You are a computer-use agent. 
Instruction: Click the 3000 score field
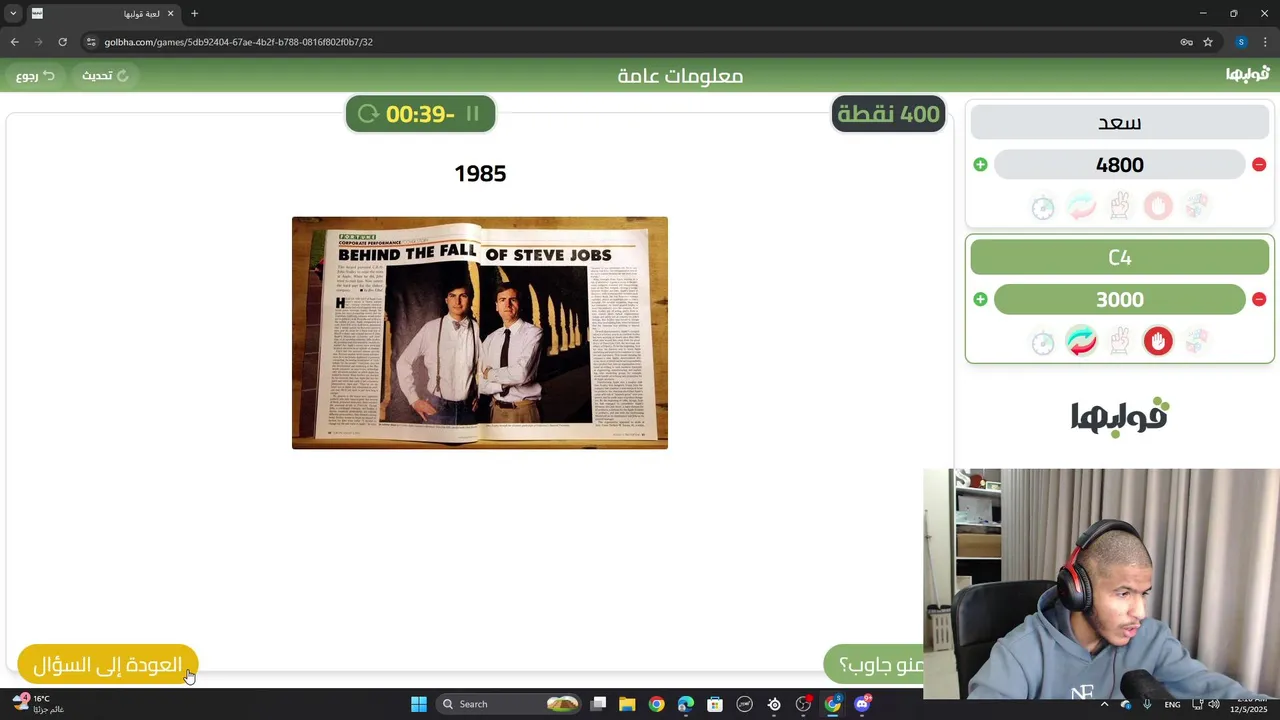point(1120,299)
